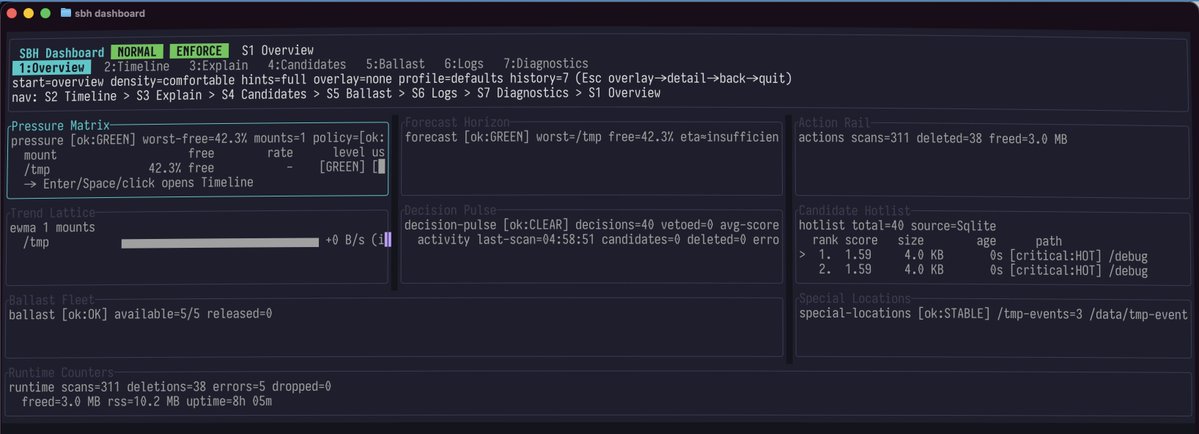The height and width of the screenshot is (434, 1199).
Task: Click the Runtime Counters panel title
Action: 61,373
